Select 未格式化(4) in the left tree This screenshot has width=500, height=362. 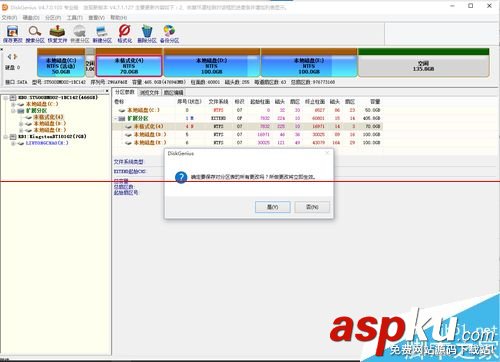tap(48, 117)
